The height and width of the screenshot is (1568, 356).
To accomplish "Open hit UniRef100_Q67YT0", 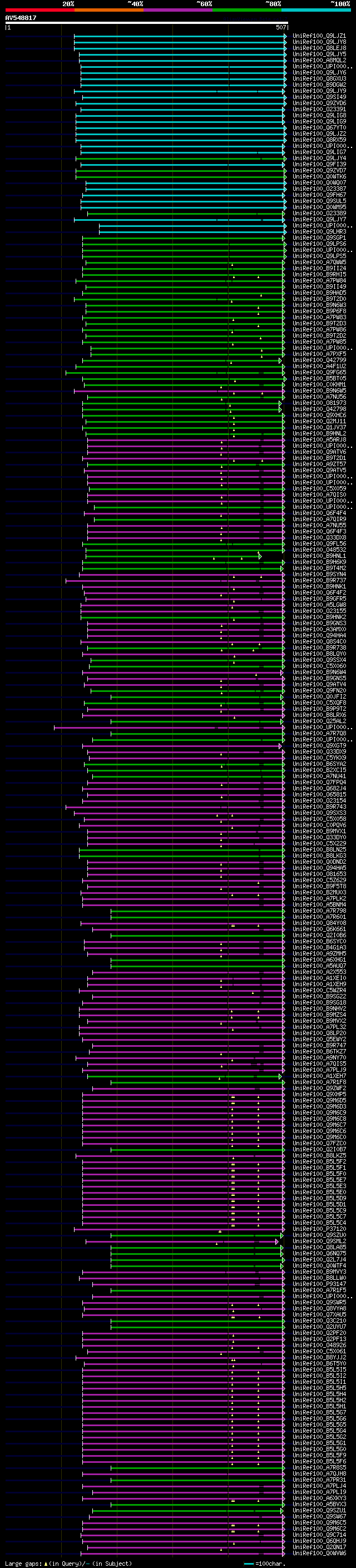I will click(319, 128).
